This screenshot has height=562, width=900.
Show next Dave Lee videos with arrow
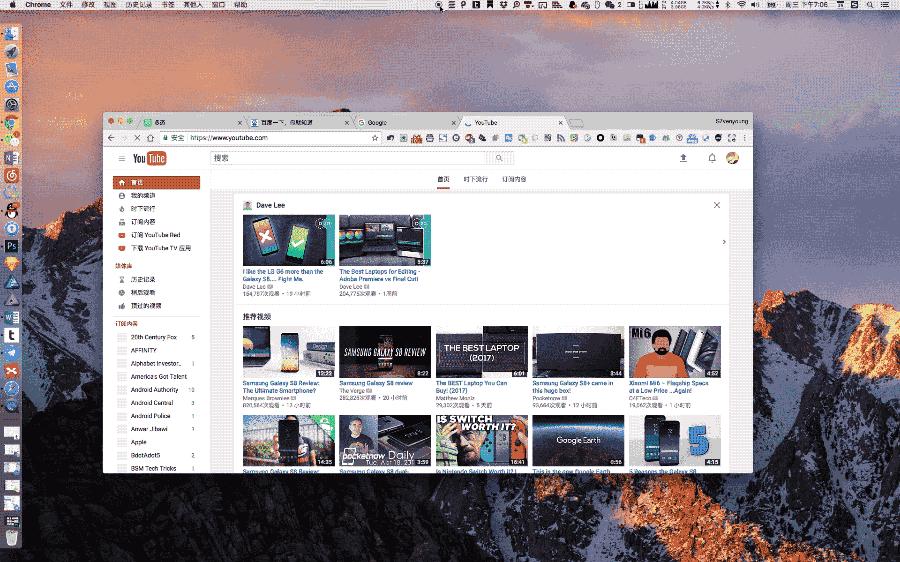[x=724, y=242]
